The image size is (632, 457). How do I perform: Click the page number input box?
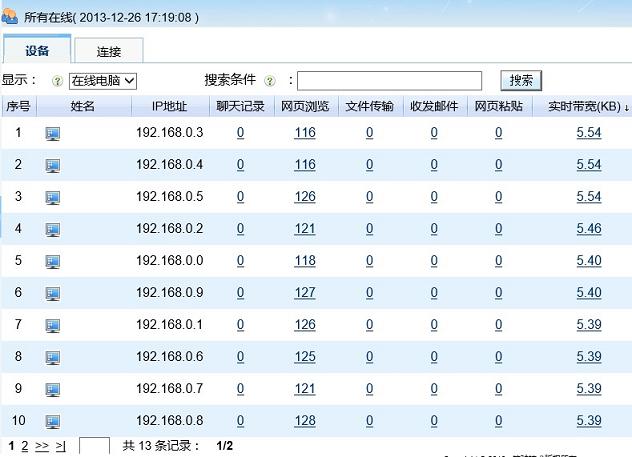pyautogui.click(x=94, y=446)
